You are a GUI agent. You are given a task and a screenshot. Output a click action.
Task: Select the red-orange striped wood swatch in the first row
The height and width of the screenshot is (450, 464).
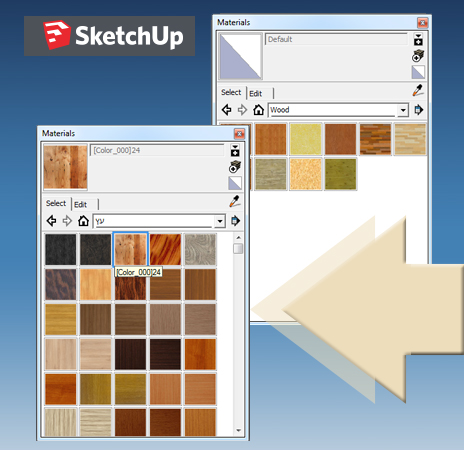[165, 249]
